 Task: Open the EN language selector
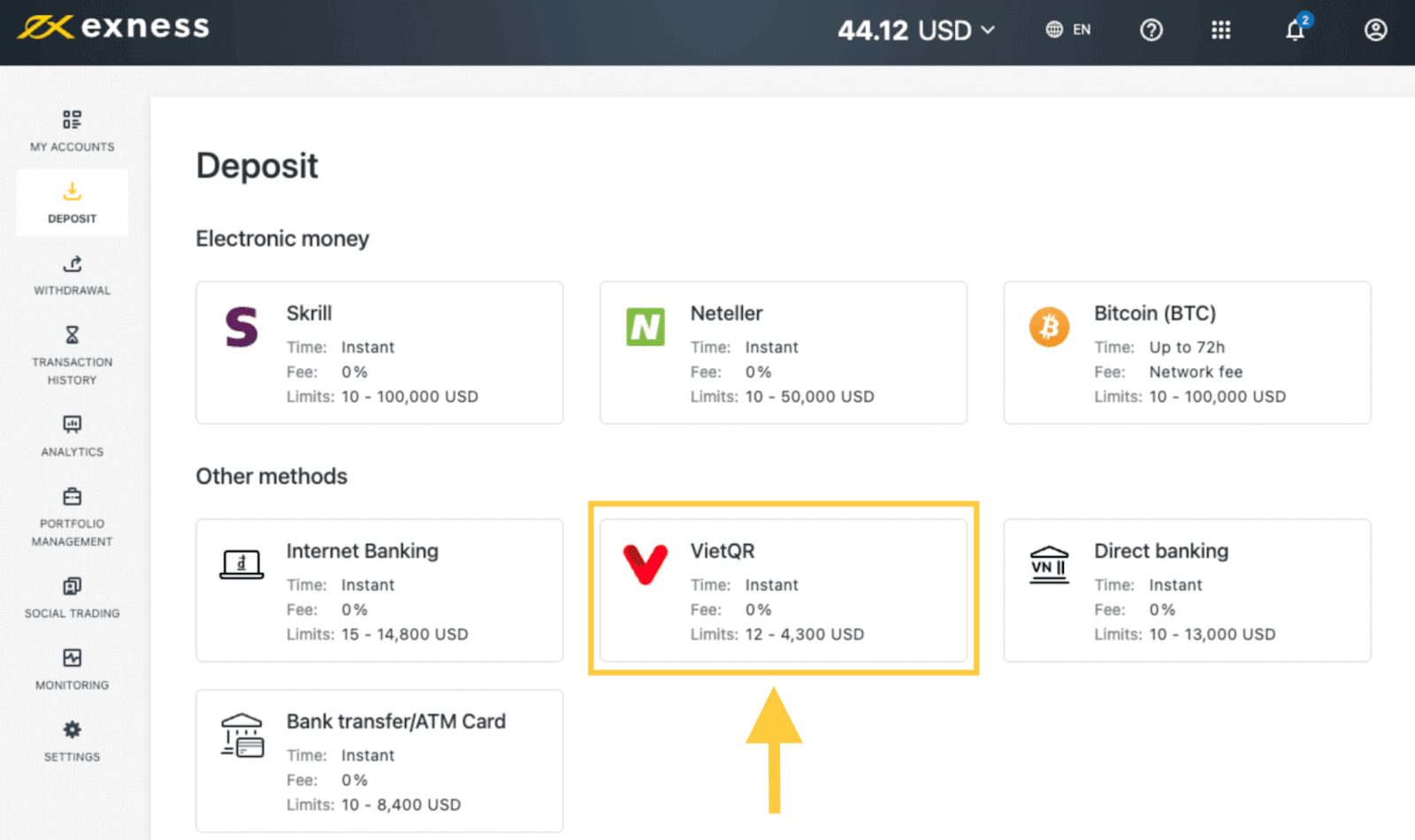[1067, 30]
